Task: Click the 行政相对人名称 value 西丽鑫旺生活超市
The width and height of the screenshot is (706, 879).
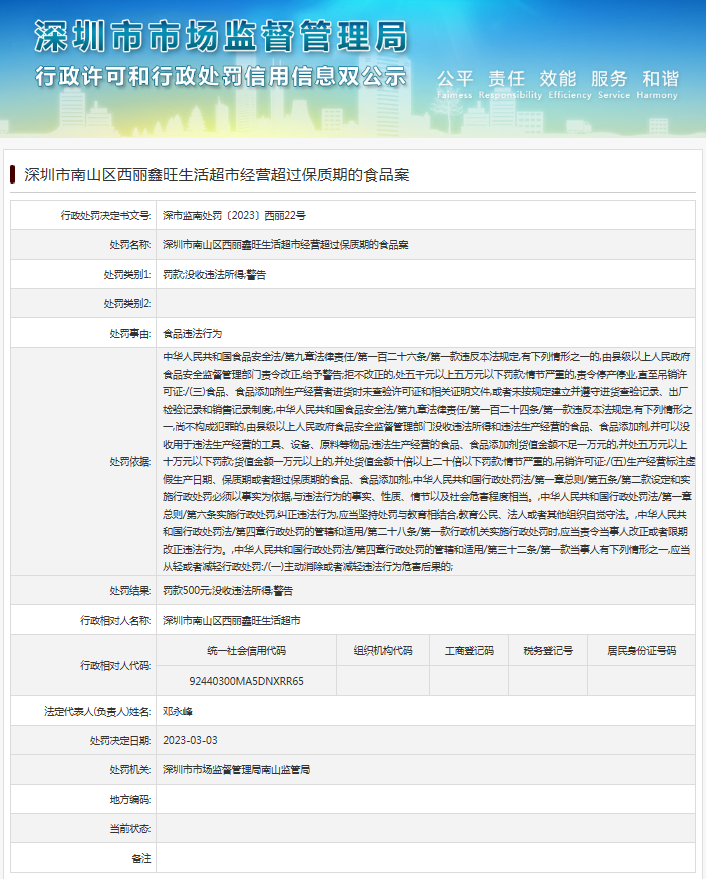Action: pos(230,620)
